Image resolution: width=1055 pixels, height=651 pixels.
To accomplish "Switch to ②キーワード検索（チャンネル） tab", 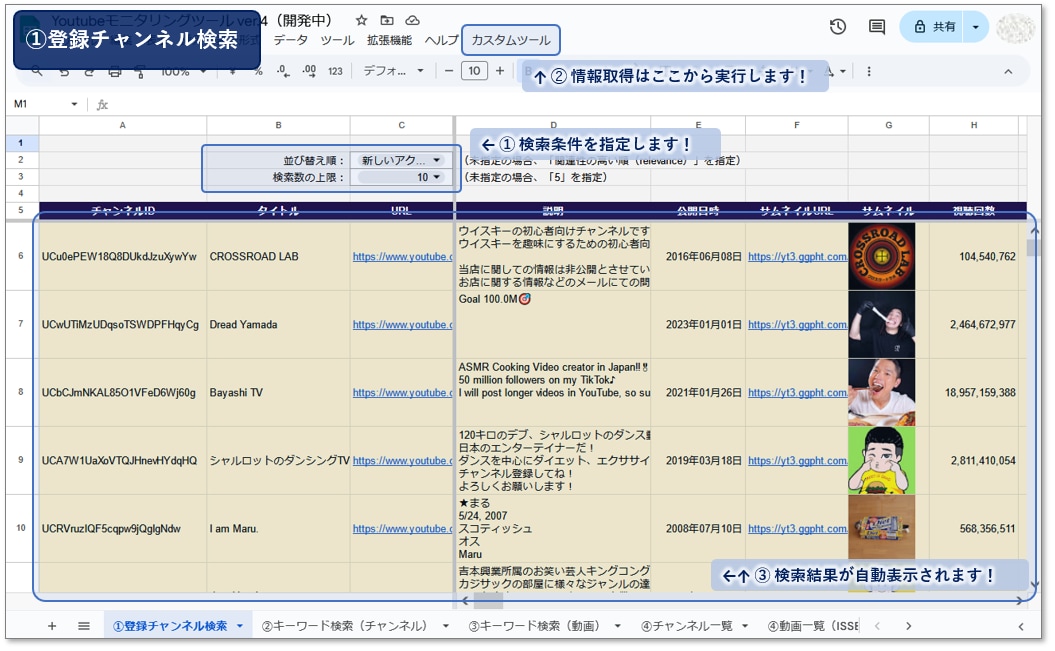I will point(344,626).
